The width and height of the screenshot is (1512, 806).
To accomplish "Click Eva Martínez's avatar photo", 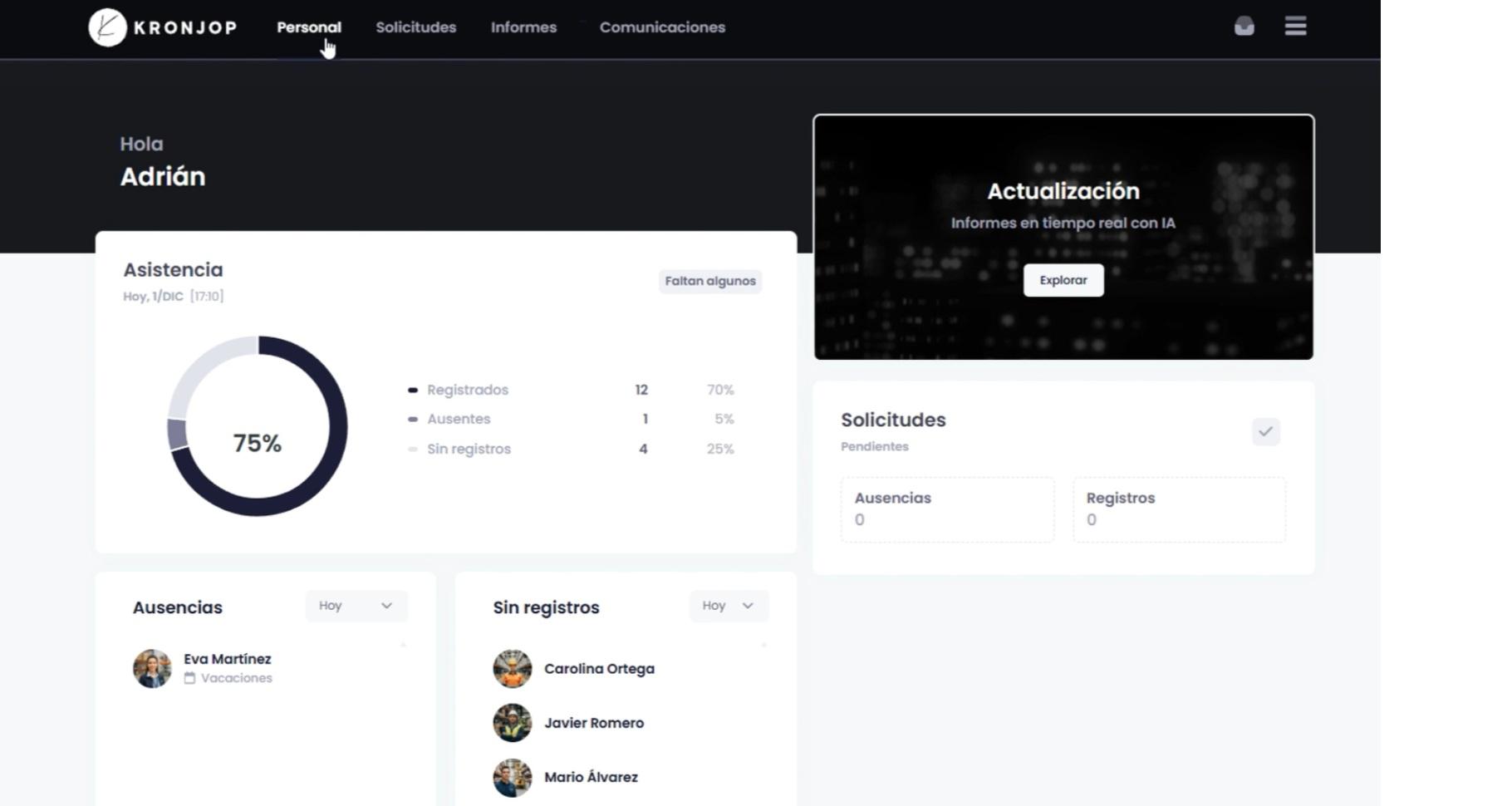I will tap(152, 669).
